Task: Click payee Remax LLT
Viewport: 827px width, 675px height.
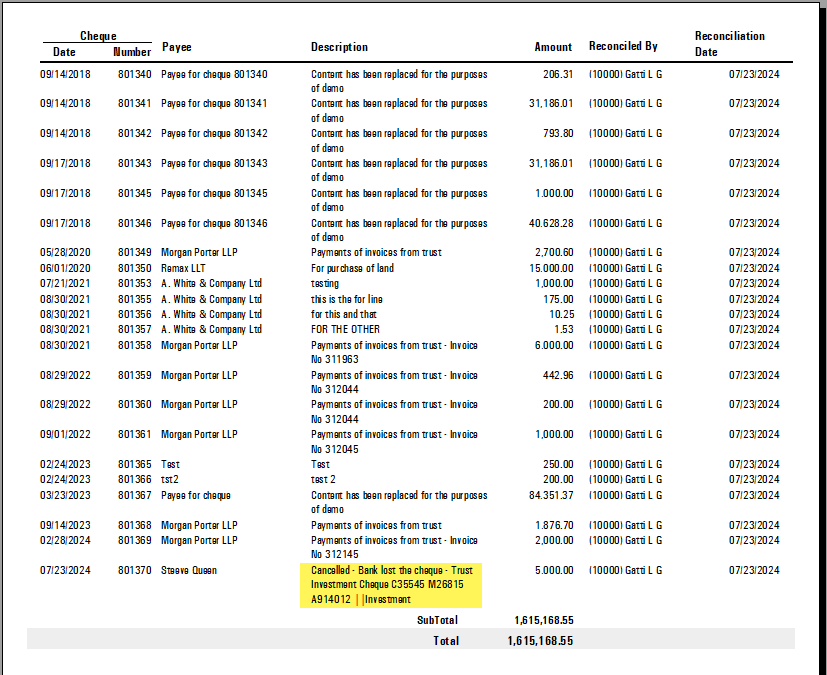Action: point(183,268)
